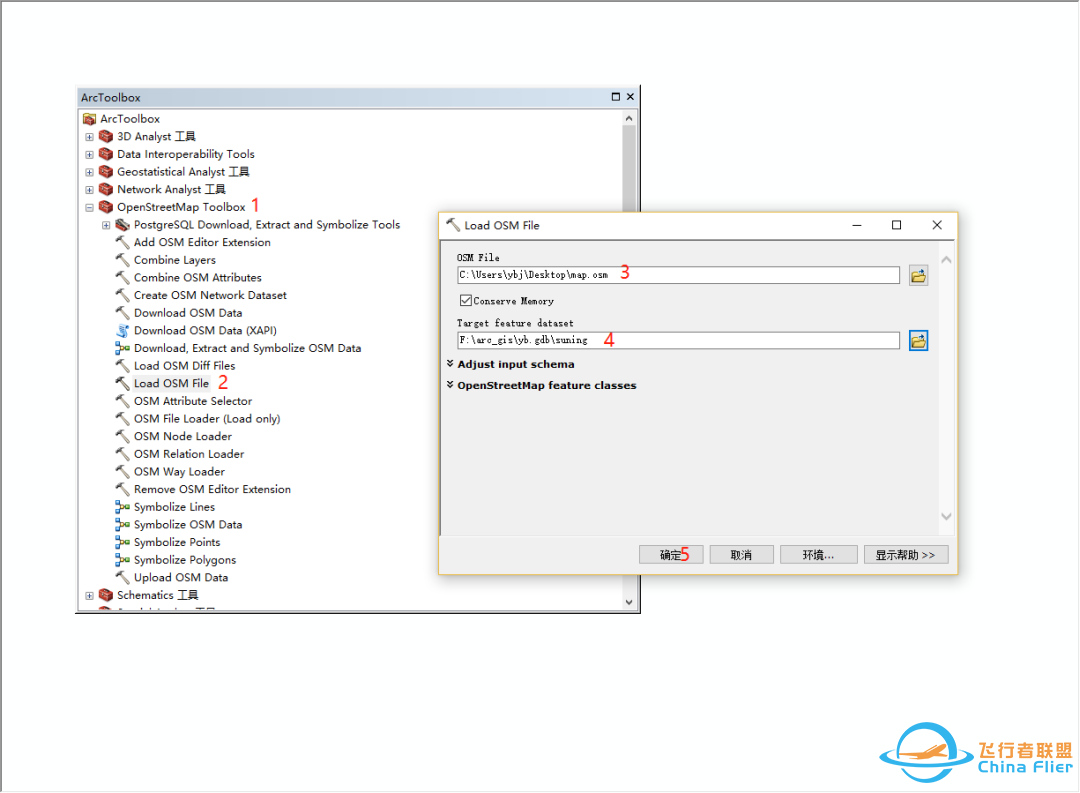Click the Load OSM File title bar hammer icon
The width and height of the screenshot is (1080, 793).
[x=453, y=225]
